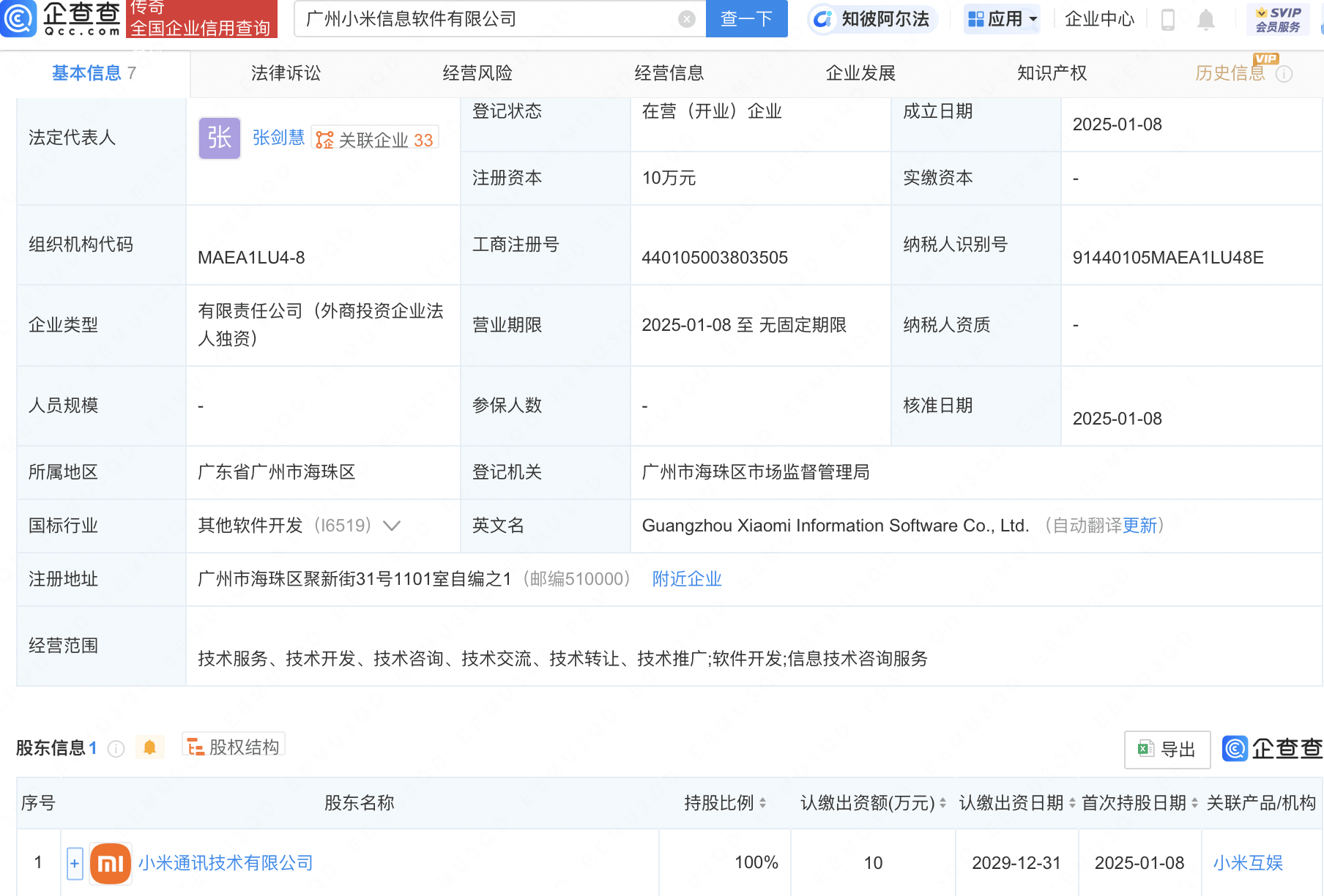The image size is (1324, 896).
Task: Expand shareholder row plus toggle
Action: point(75,863)
